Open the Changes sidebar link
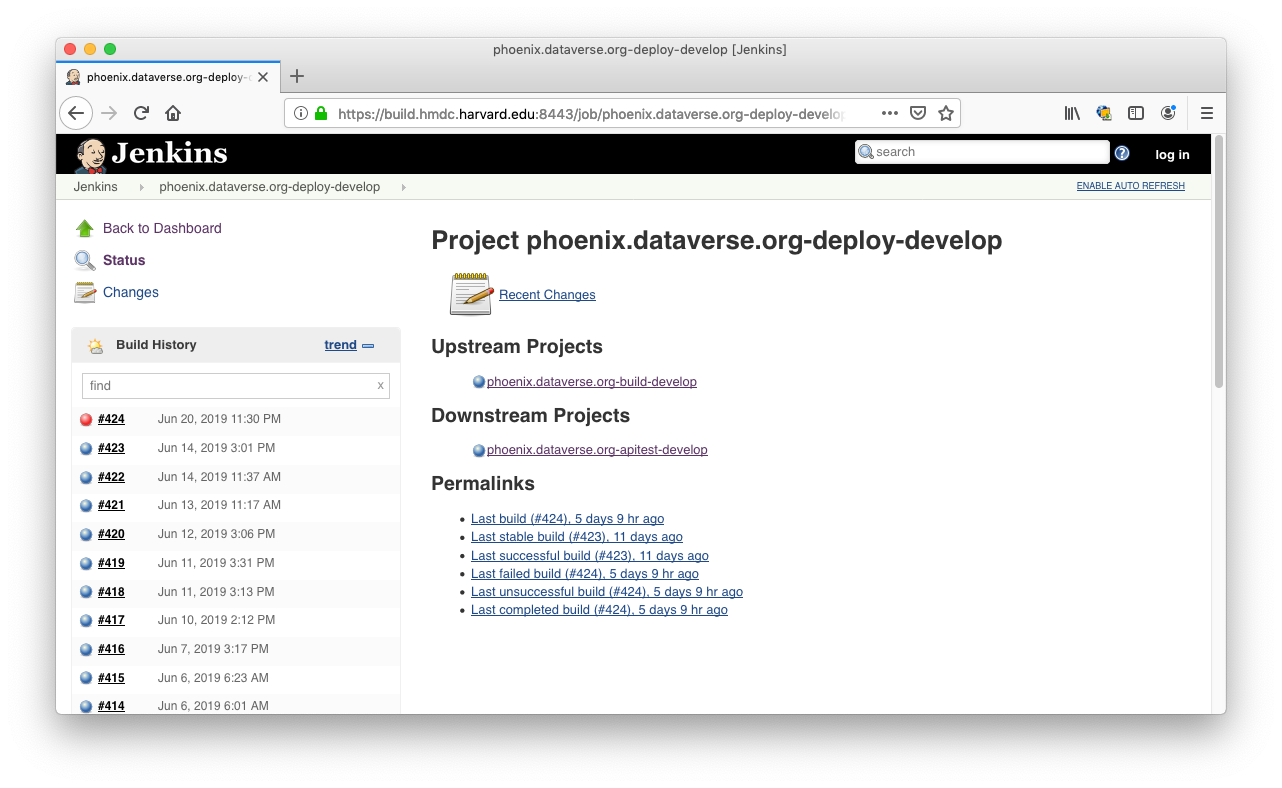This screenshot has height=788, width=1282. point(131,292)
